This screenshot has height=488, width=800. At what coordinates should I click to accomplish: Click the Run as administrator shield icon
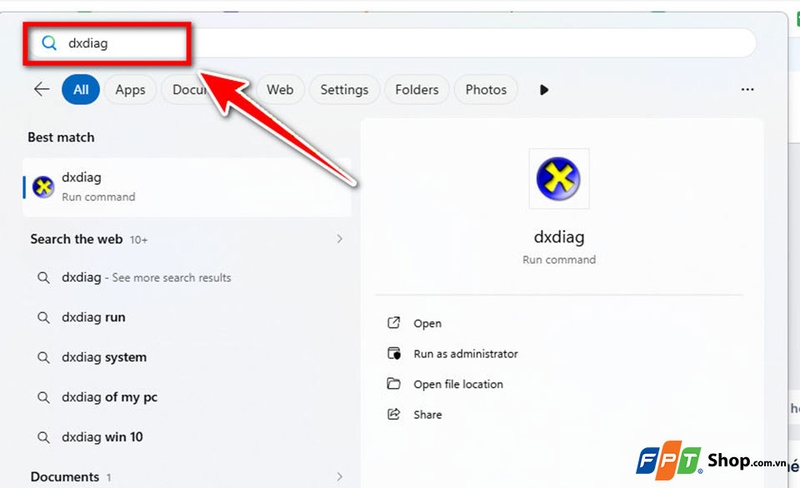(x=394, y=353)
